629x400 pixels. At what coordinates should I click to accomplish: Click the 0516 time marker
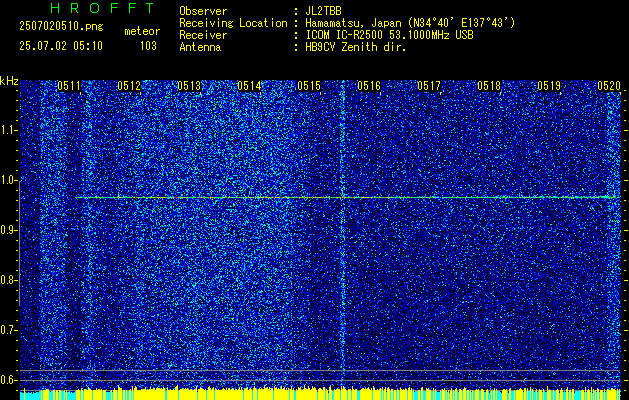tap(369, 85)
